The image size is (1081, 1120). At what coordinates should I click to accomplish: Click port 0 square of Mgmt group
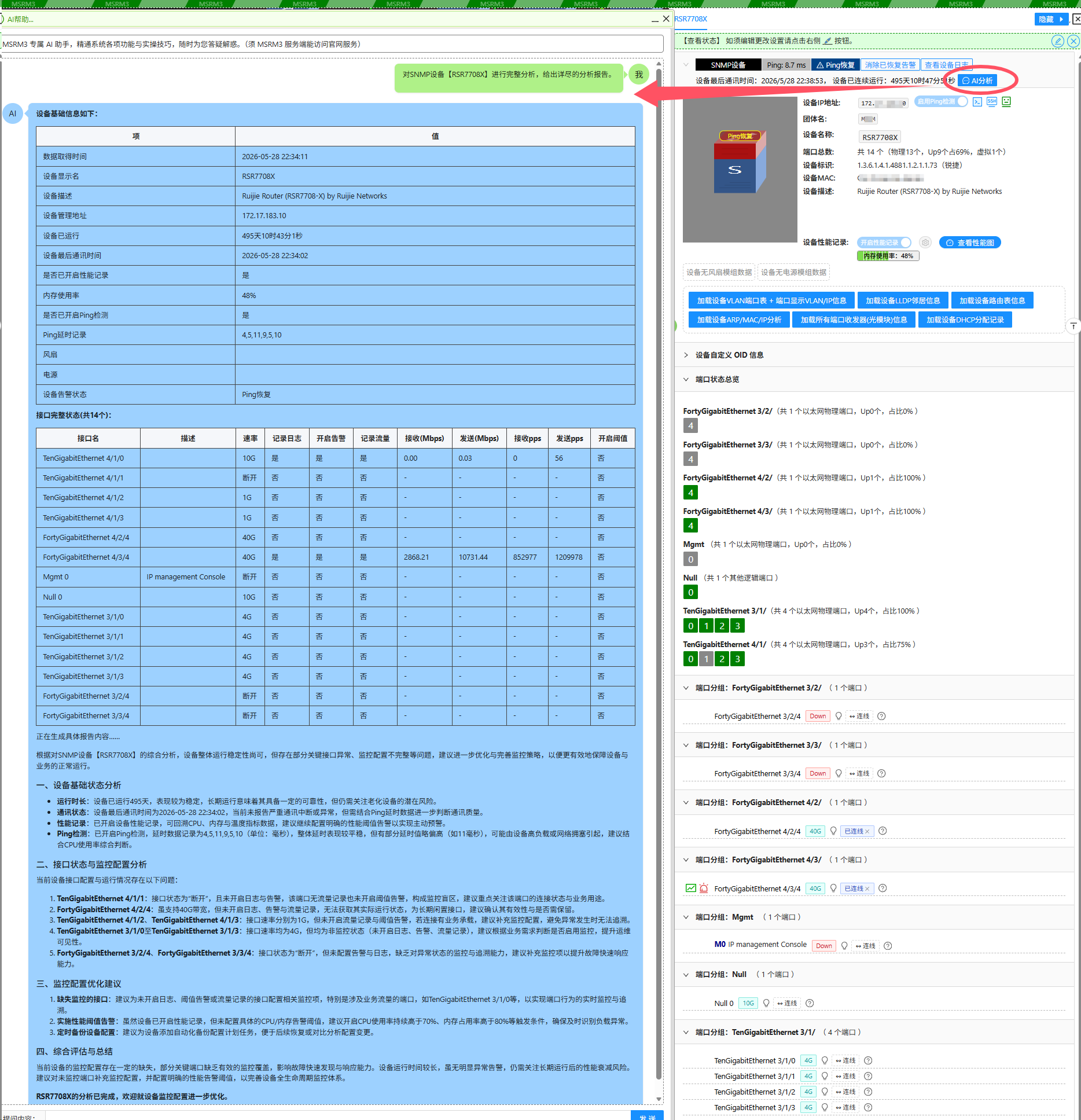coord(690,559)
